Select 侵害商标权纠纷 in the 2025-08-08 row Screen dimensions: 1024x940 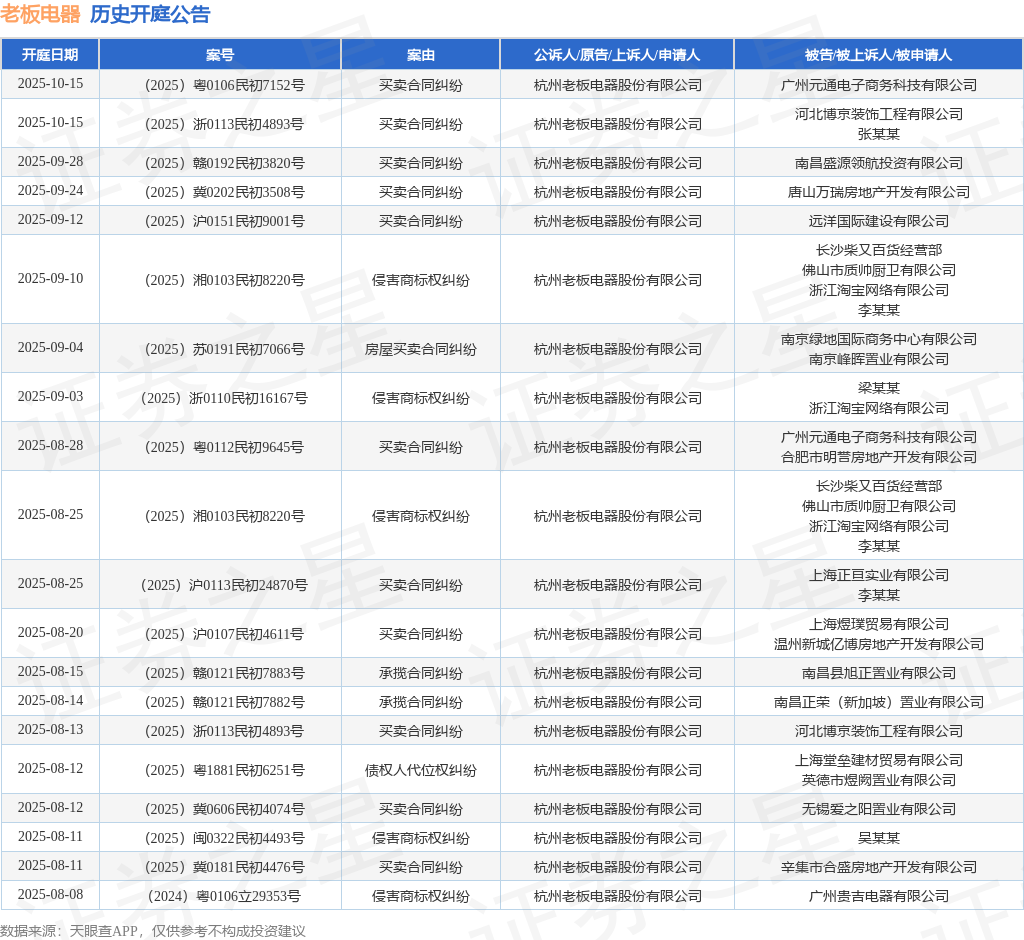421,896
